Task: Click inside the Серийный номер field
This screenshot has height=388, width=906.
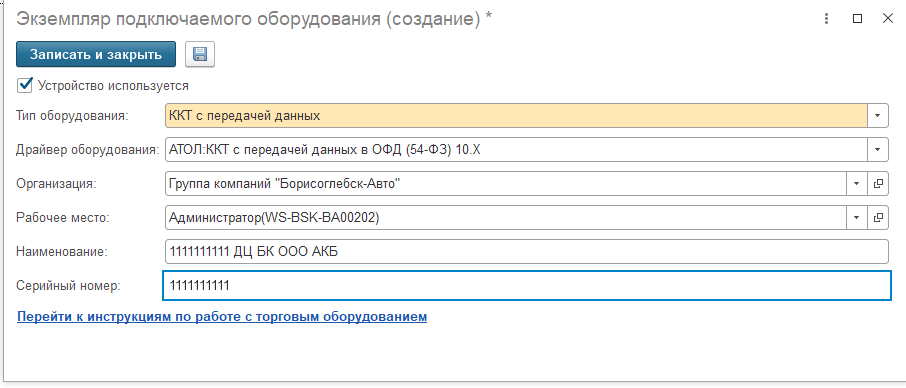Action: 526,285
